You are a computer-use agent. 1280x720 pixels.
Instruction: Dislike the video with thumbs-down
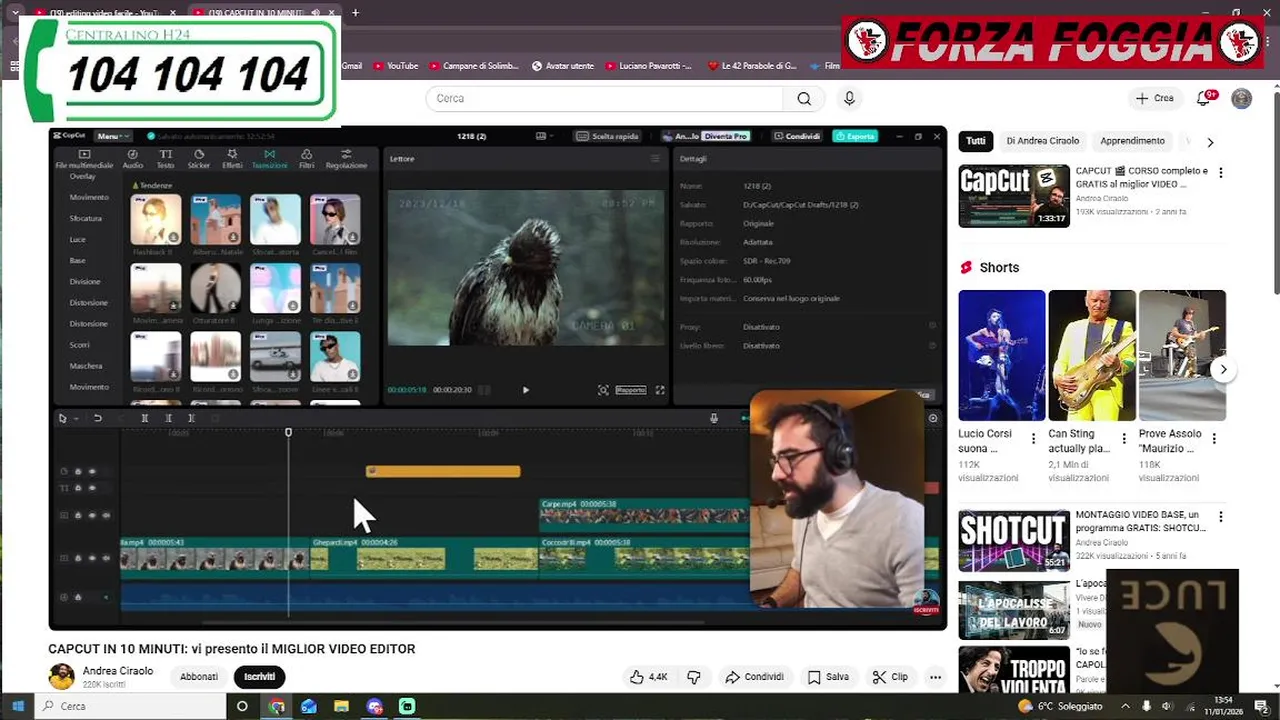pyautogui.click(x=694, y=677)
